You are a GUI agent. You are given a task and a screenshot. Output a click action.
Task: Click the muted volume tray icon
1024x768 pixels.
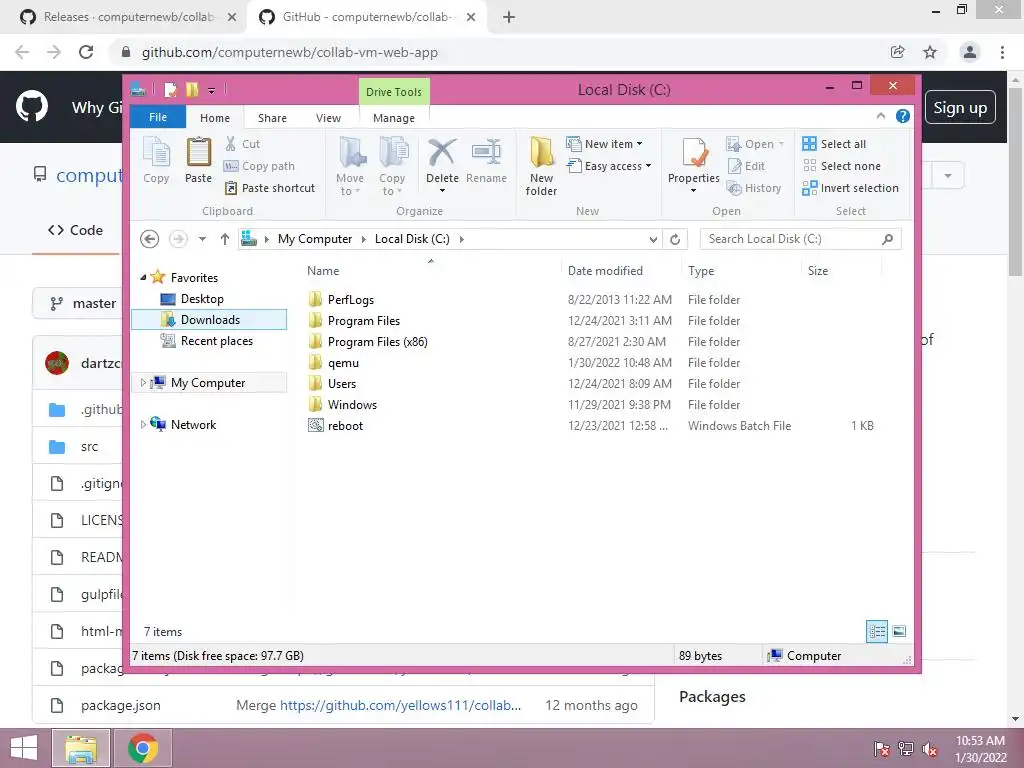[x=930, y=749]
